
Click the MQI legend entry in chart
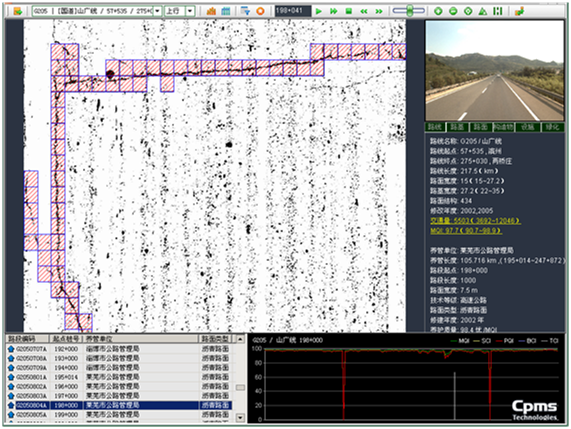click(x=460, y=341)
